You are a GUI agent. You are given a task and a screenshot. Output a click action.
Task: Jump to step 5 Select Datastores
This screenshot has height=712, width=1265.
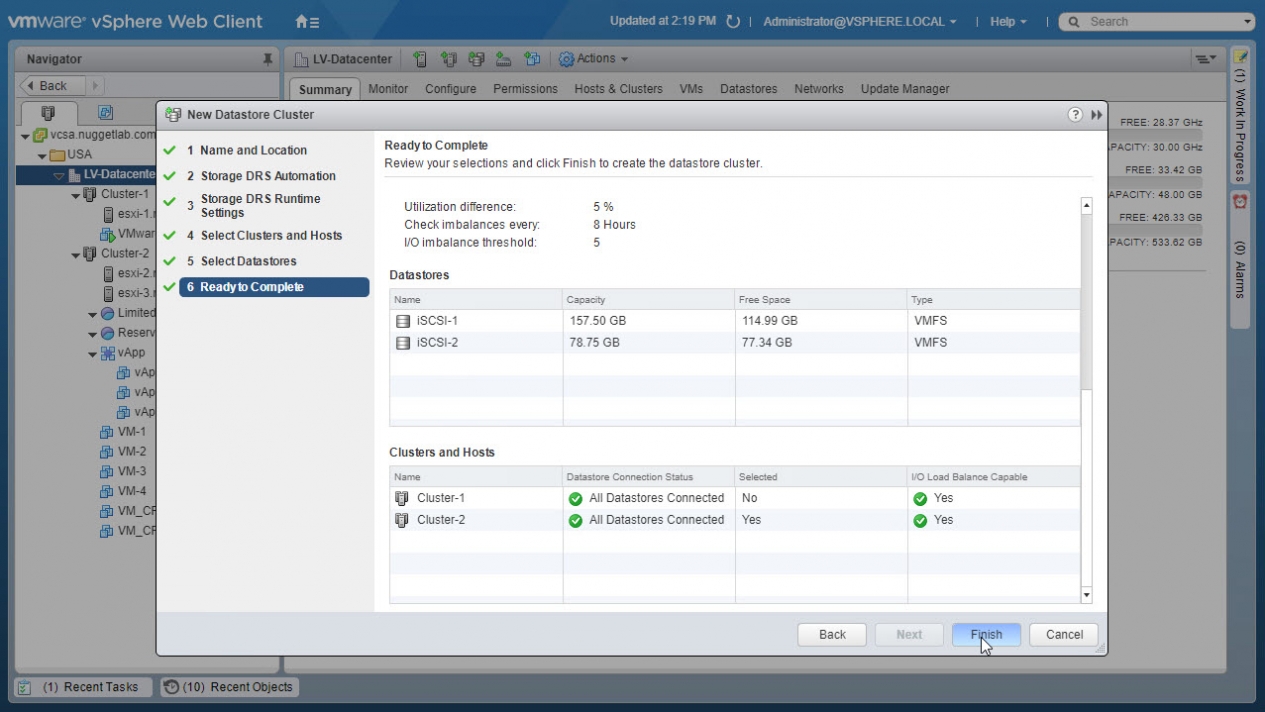pos(248,261)
